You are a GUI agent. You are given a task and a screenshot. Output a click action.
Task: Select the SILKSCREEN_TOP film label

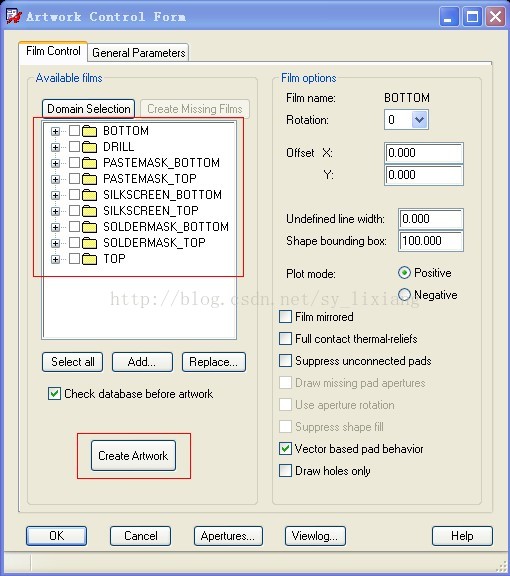(151, 211)
